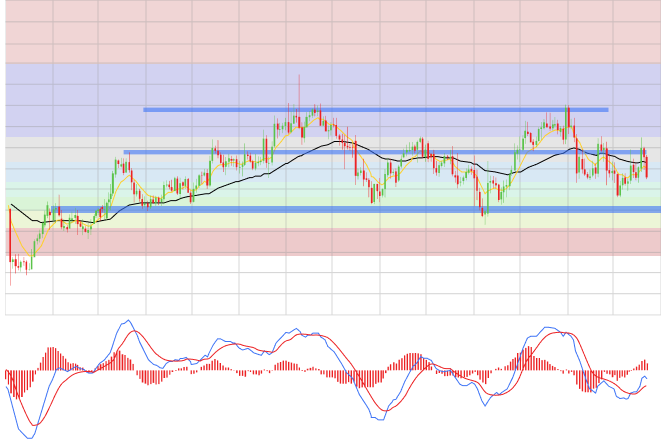Click the deepest MACD trough at bottom left

pos(29,437)
